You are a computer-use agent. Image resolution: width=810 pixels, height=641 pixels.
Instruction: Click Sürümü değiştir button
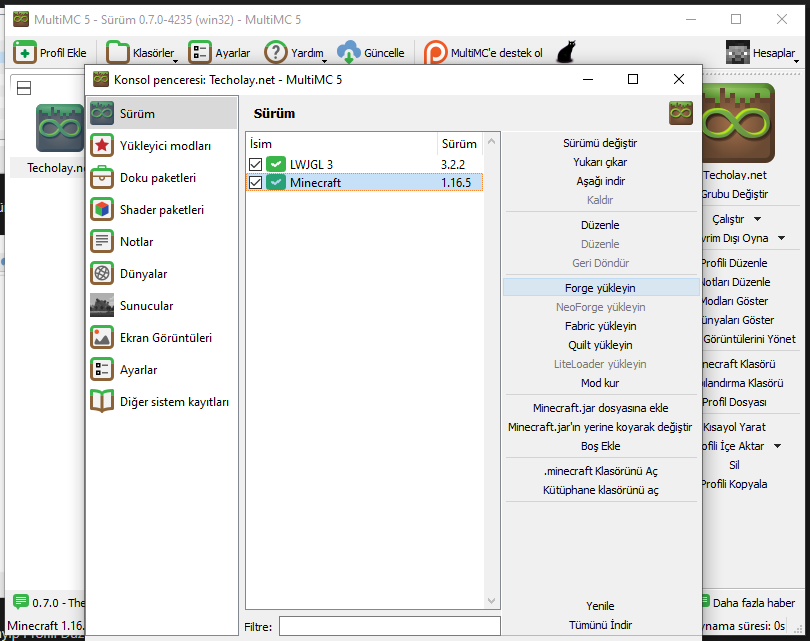coord(600,143)
